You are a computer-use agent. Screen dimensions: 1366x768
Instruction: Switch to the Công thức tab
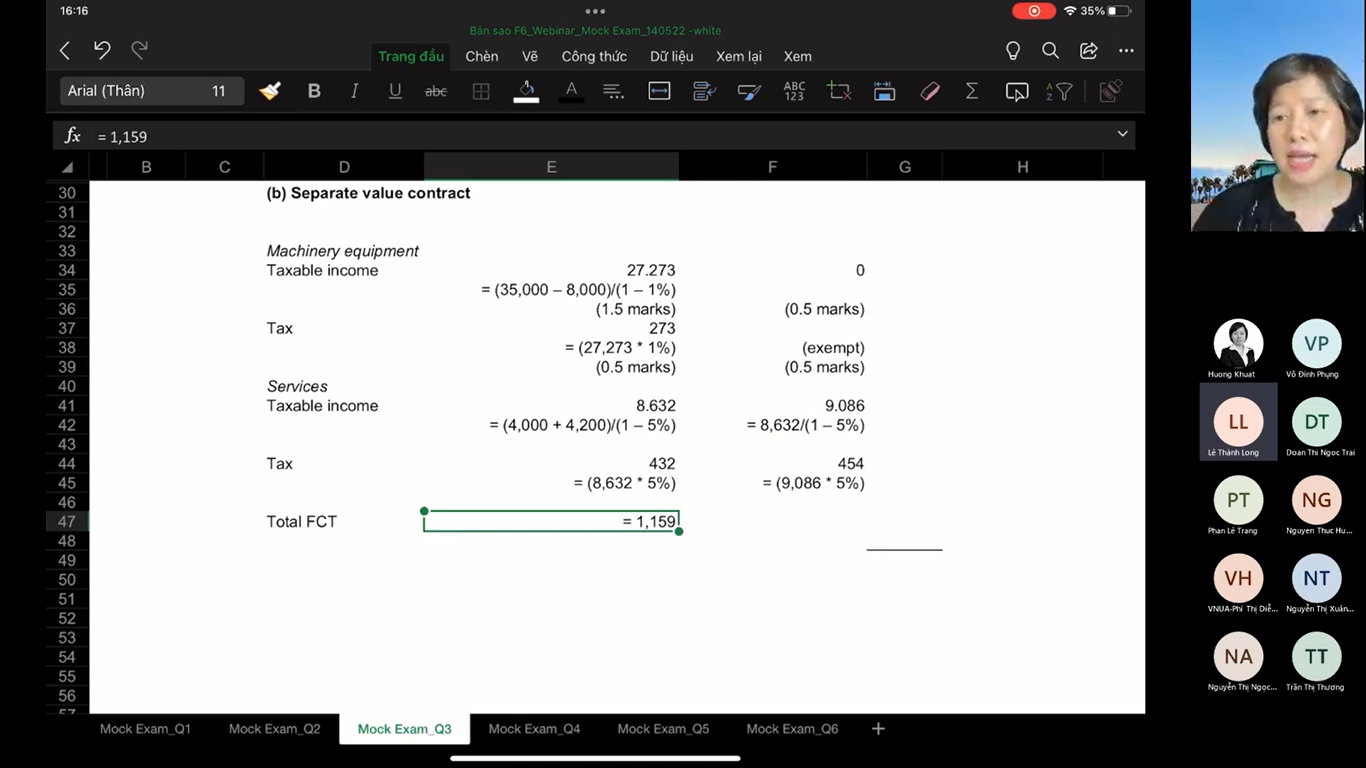[594, 56]
